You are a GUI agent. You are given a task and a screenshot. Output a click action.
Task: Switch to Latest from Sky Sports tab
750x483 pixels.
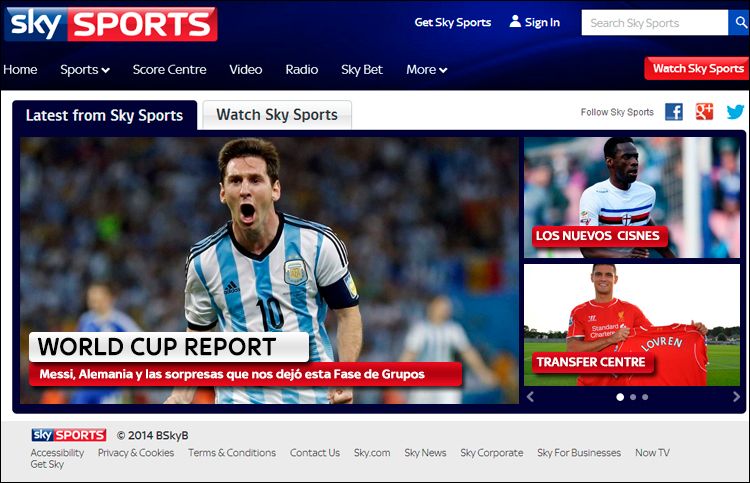click(104, 115)
